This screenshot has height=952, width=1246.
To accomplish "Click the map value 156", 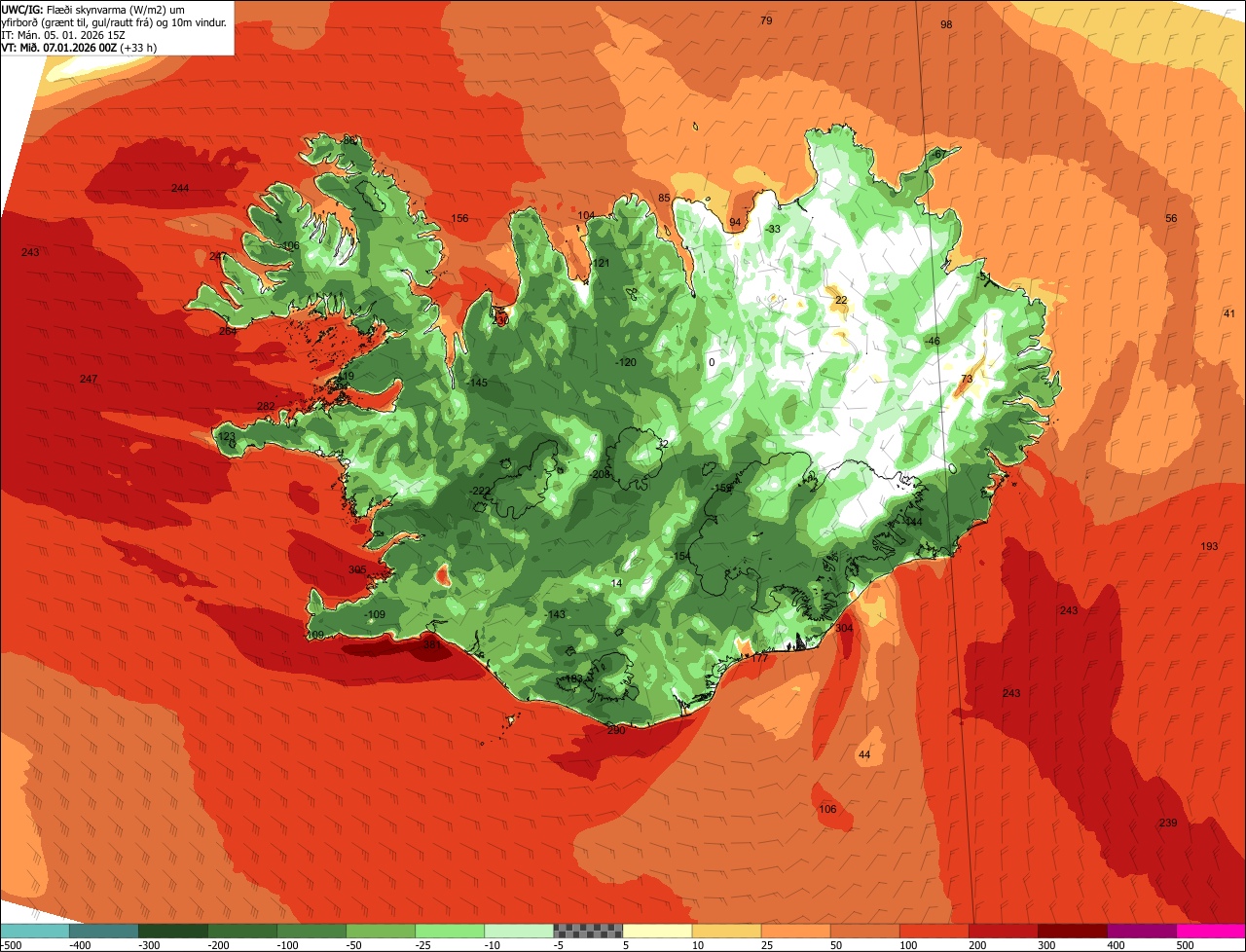I will [459, 218].
